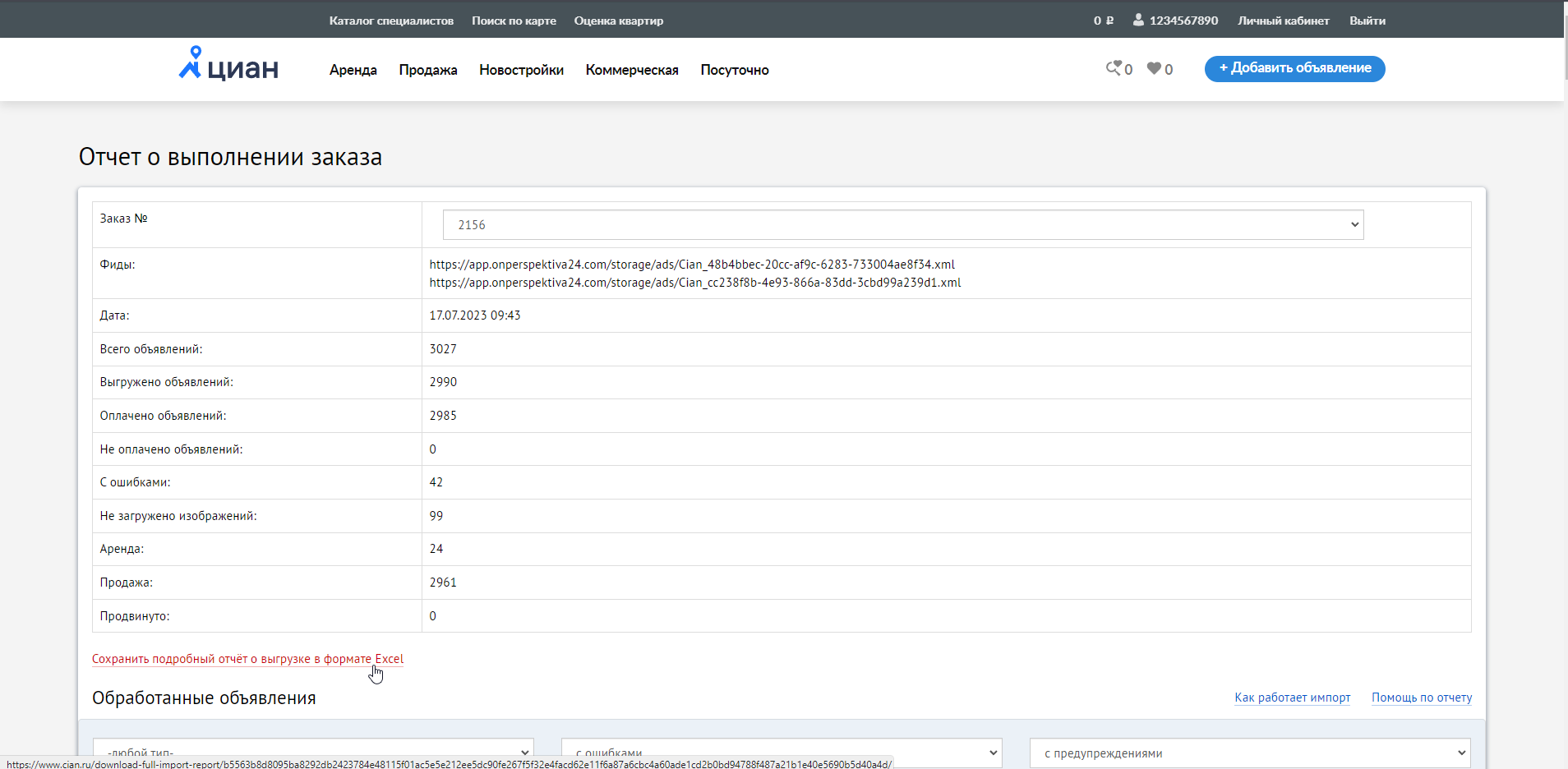Click the date value 17.07.2023 09:43

pos(475,315)
